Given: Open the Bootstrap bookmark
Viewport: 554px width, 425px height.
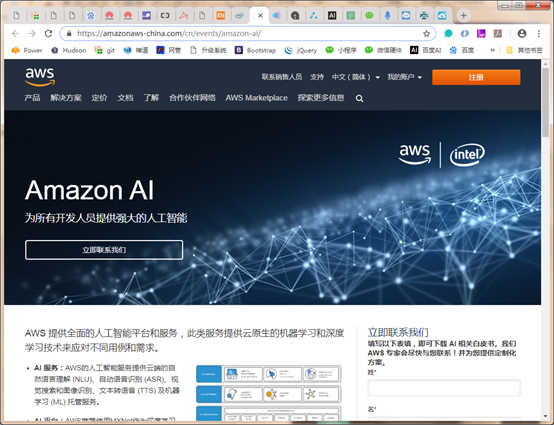Looking at the screenshot, I should pyautogui.click(x=256, y=51).
